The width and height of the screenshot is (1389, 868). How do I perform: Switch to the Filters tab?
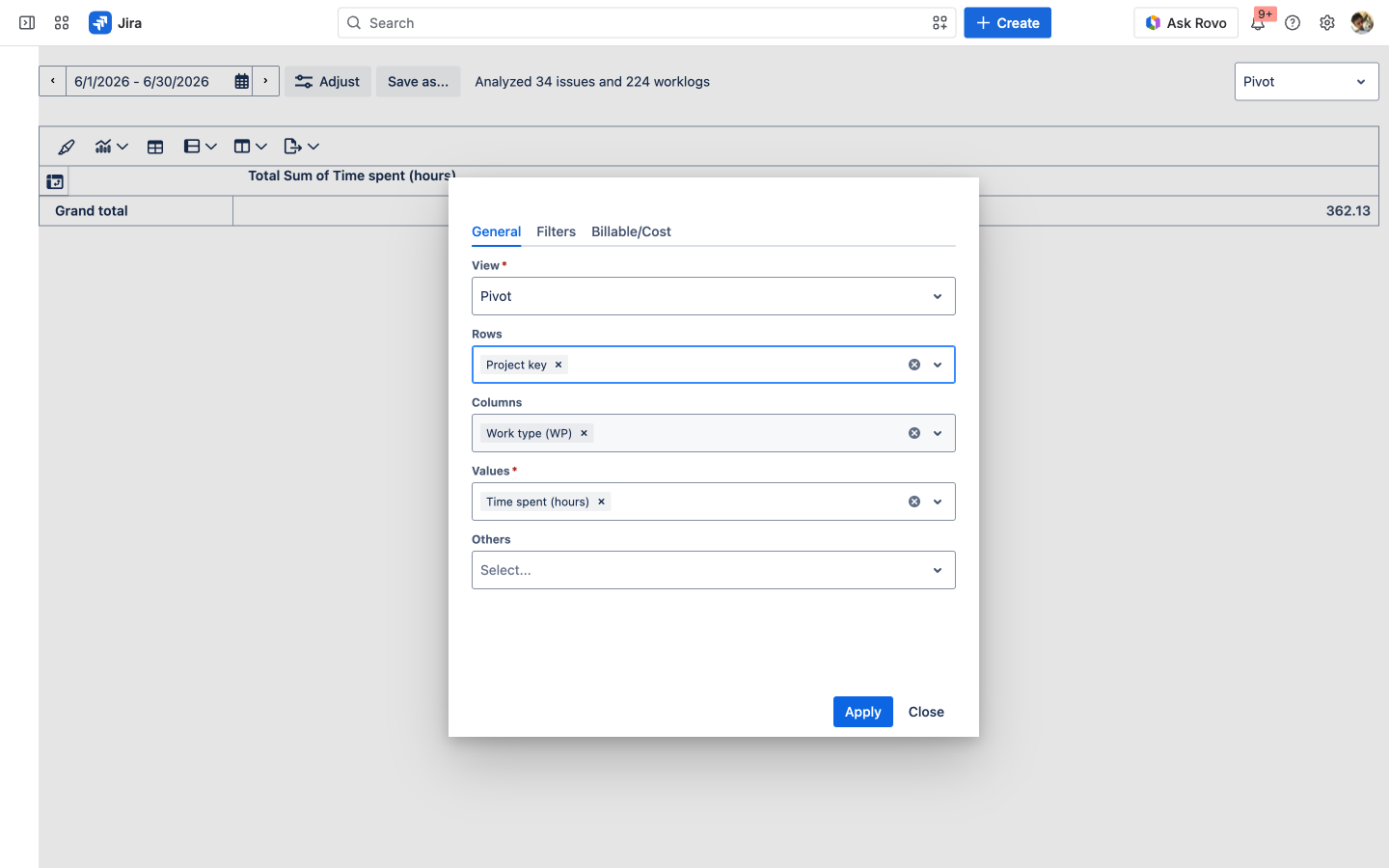click(556, 231)
